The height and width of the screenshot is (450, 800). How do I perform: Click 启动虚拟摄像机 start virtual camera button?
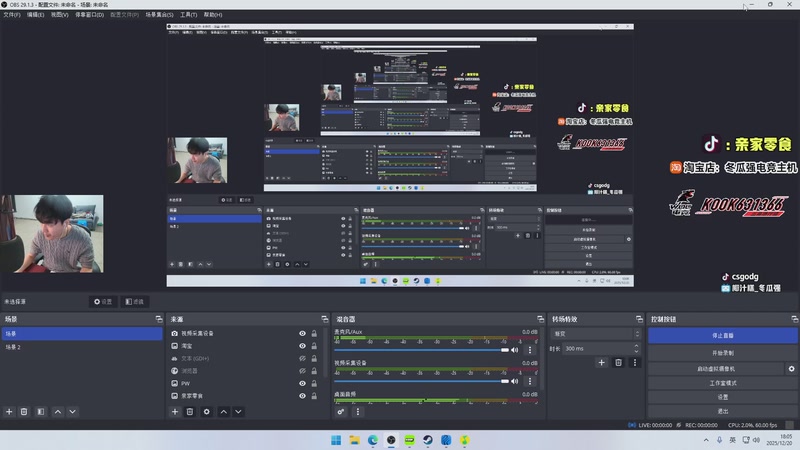coord(716,368)
